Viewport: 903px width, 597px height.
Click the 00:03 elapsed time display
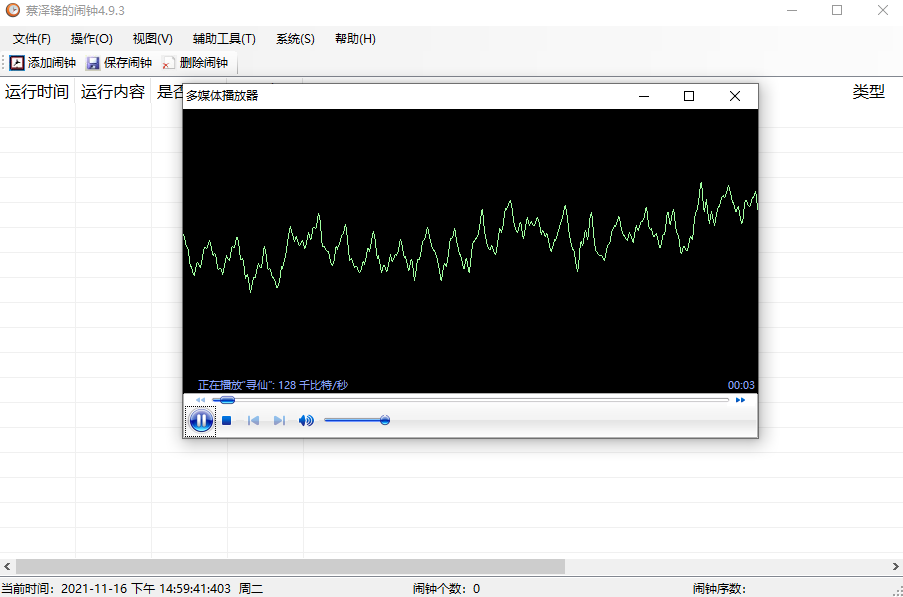tap(741, 385)
